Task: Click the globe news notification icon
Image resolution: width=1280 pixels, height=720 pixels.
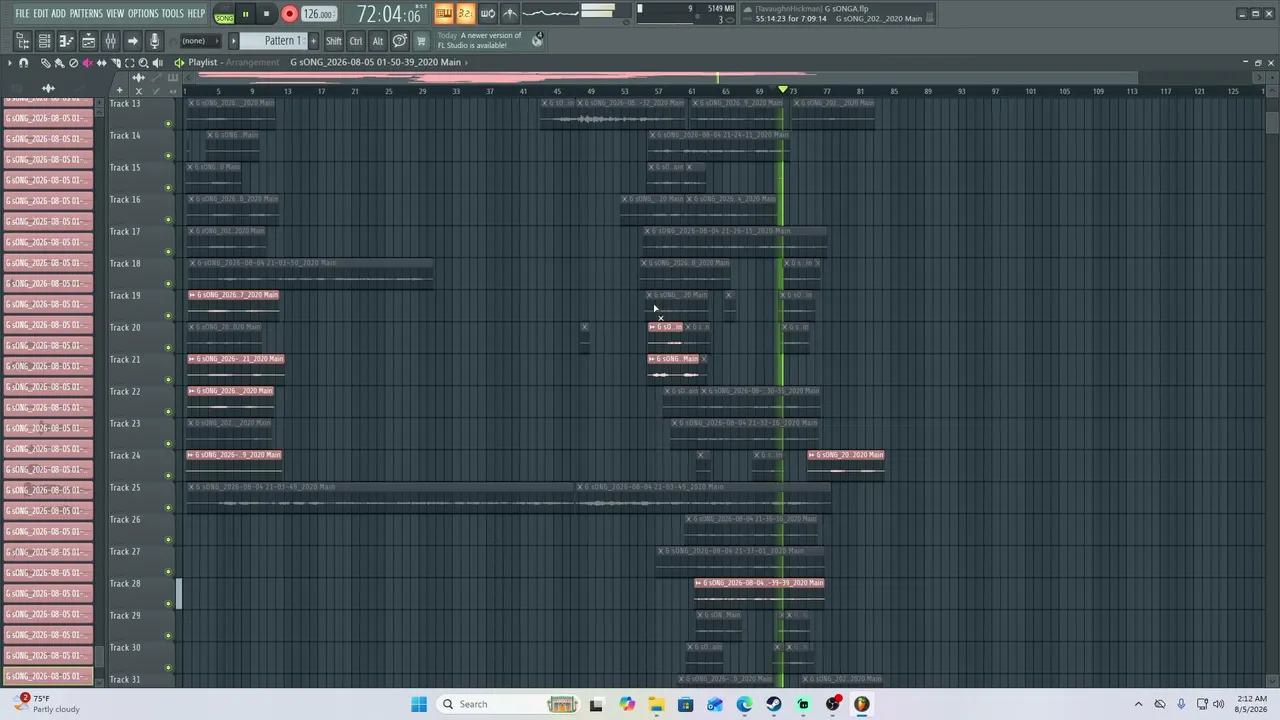Action: pyautogui.click(x=538, y=40)
